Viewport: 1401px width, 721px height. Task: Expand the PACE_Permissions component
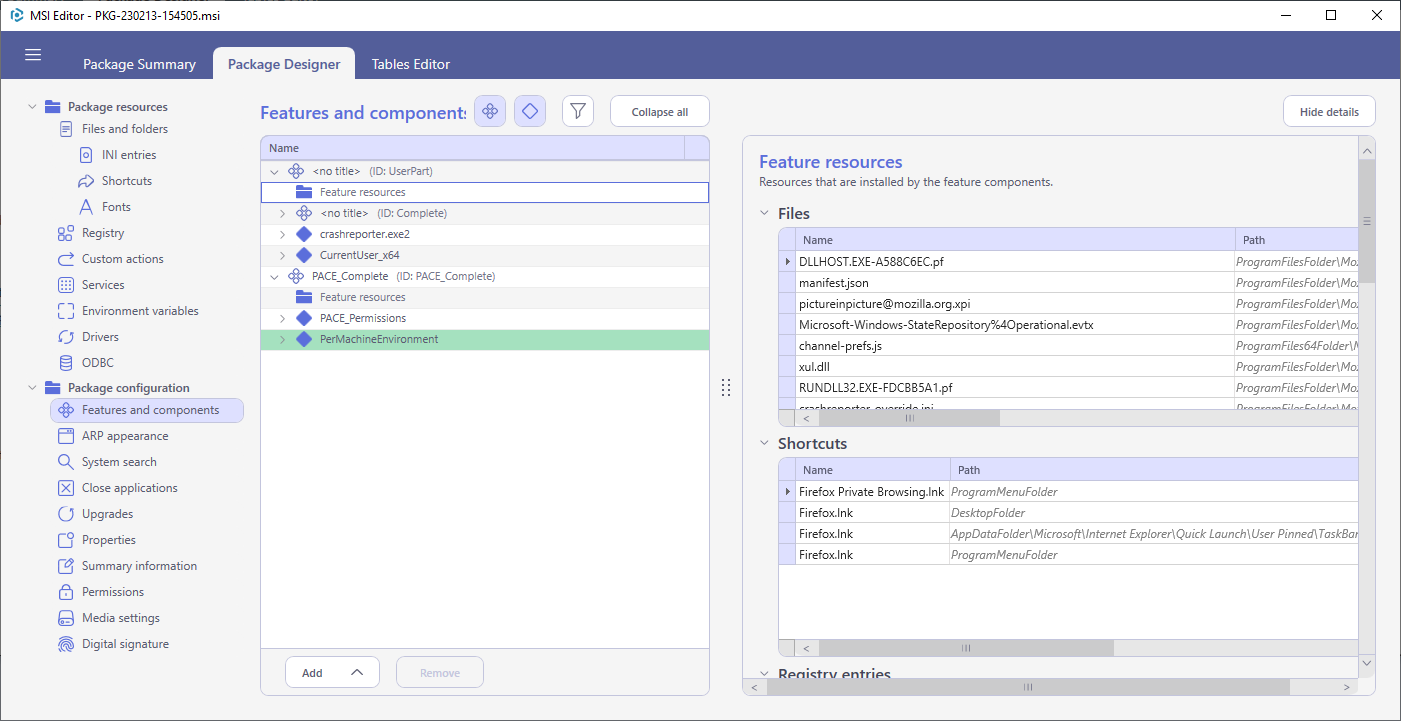pos(282,318)
